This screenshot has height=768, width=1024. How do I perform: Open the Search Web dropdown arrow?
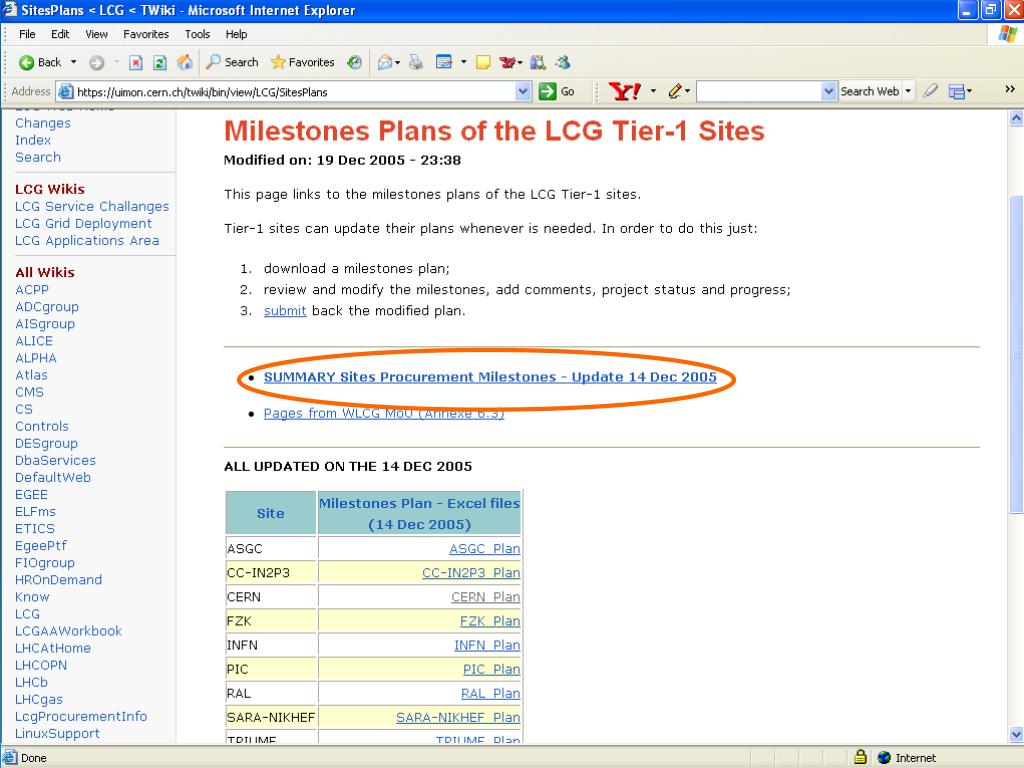coord(908,91)
